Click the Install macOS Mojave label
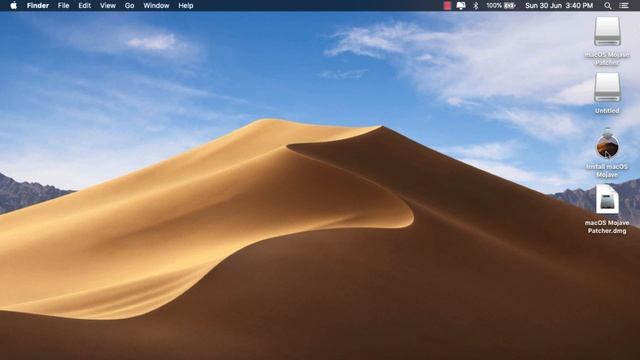The width and height of the screenshot is (640, 360). click(607, 171)
